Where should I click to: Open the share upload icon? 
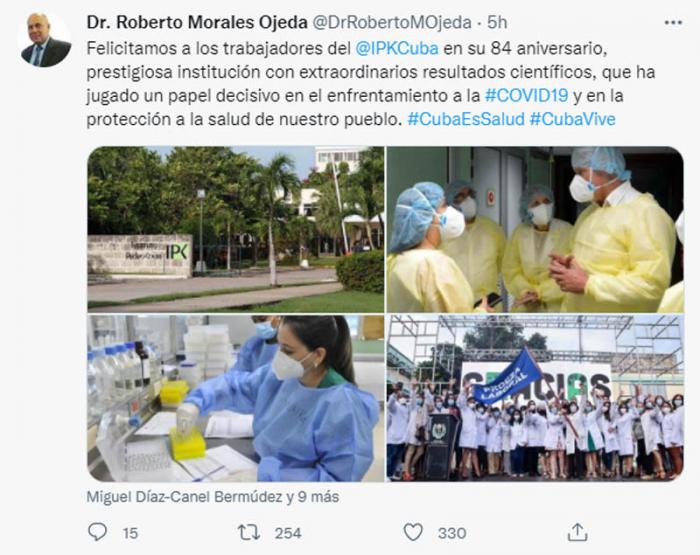click(x=577, y=532)
